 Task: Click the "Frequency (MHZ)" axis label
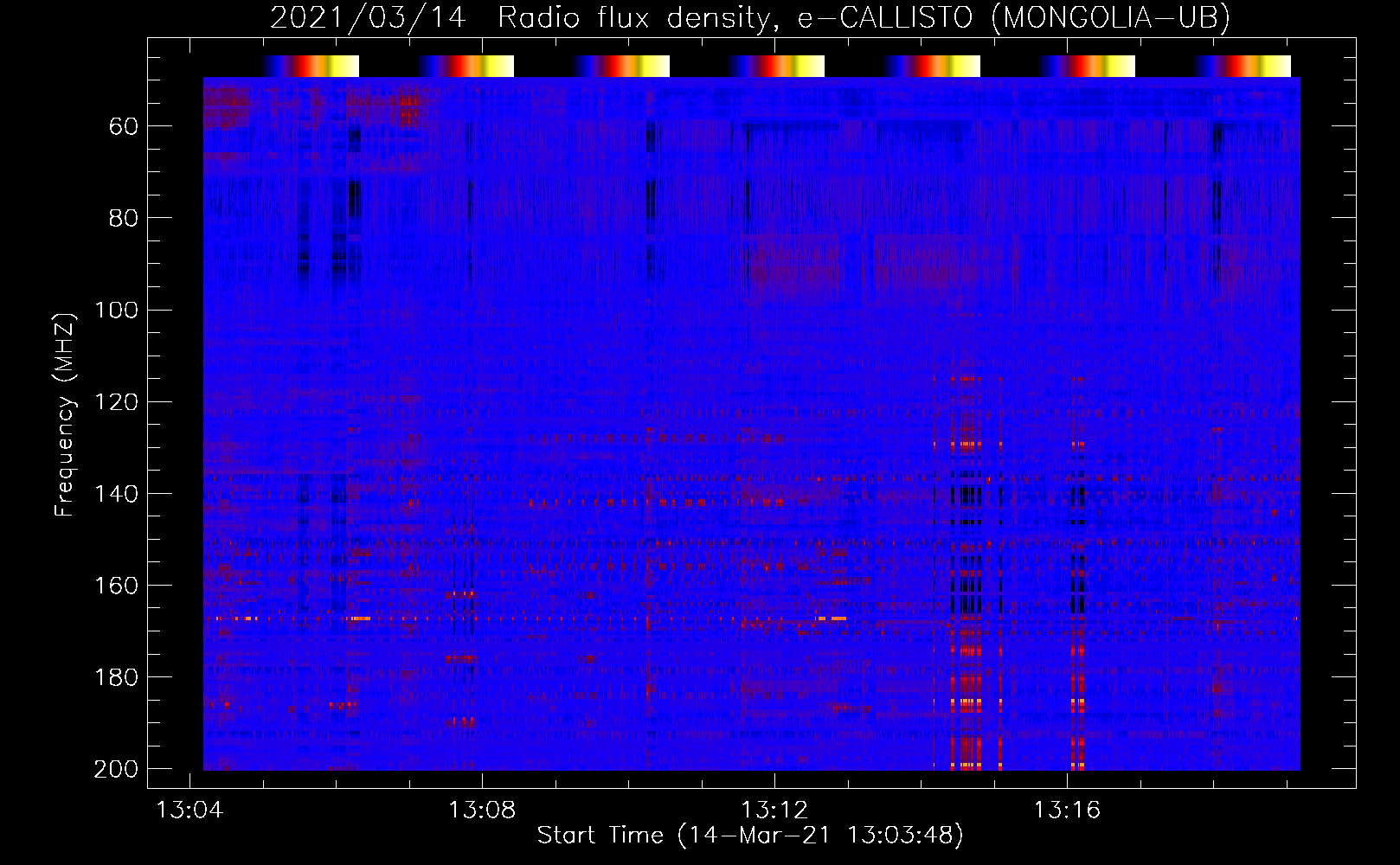(x=65, y=414)
